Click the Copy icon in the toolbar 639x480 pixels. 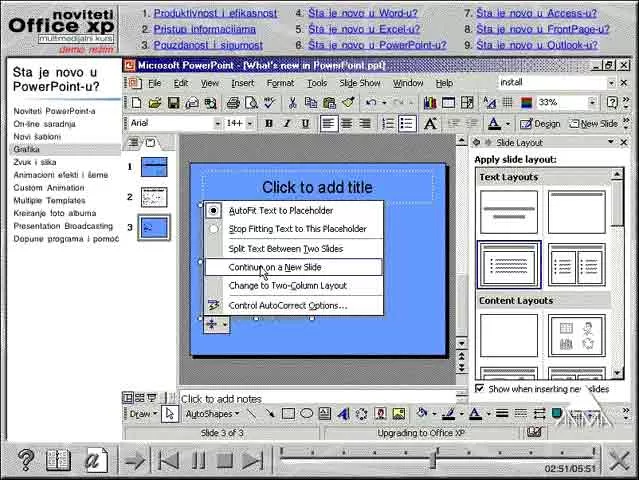[x=311, y=103]
